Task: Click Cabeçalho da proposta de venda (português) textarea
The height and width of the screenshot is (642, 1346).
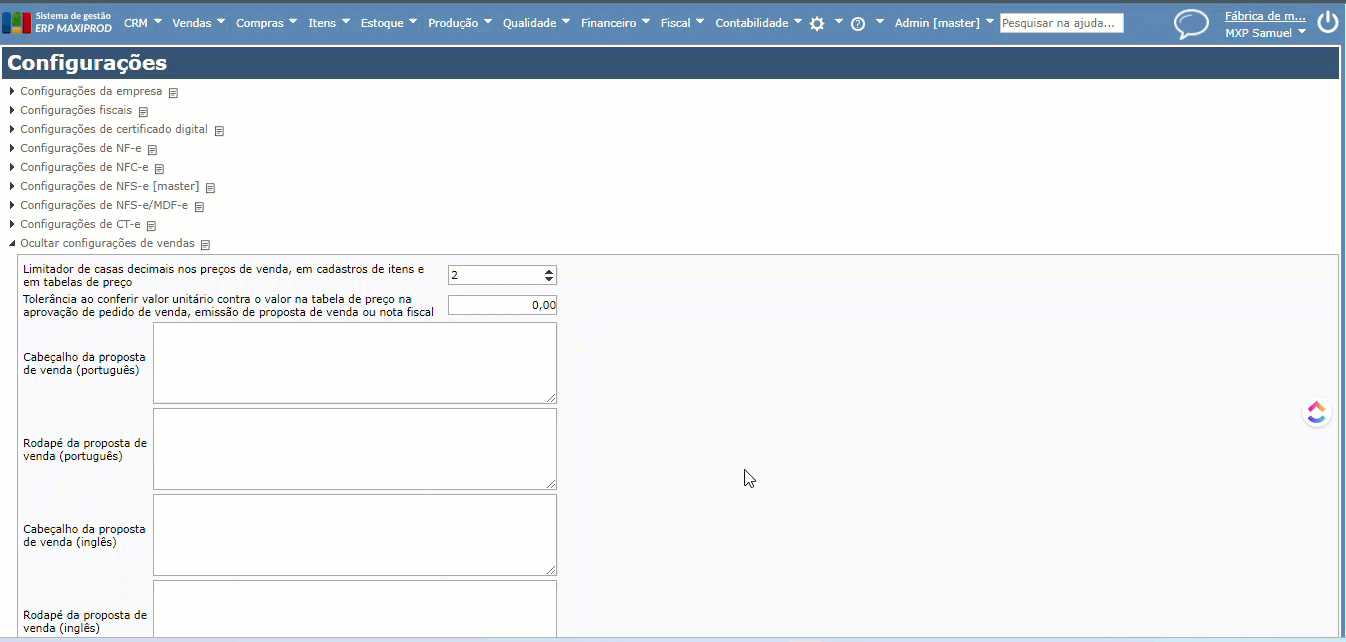Action: coord(355,363)
